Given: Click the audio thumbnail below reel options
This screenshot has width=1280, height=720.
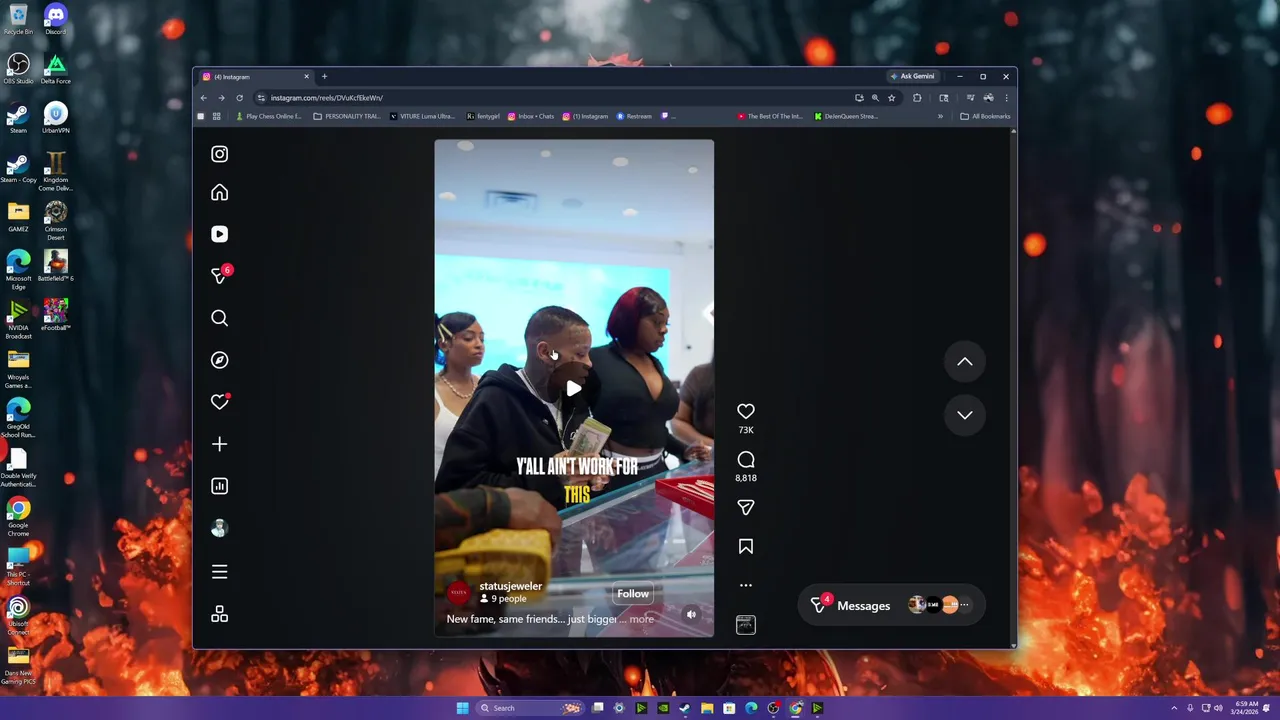Looking at the screenshot, I should coord(746,625).
